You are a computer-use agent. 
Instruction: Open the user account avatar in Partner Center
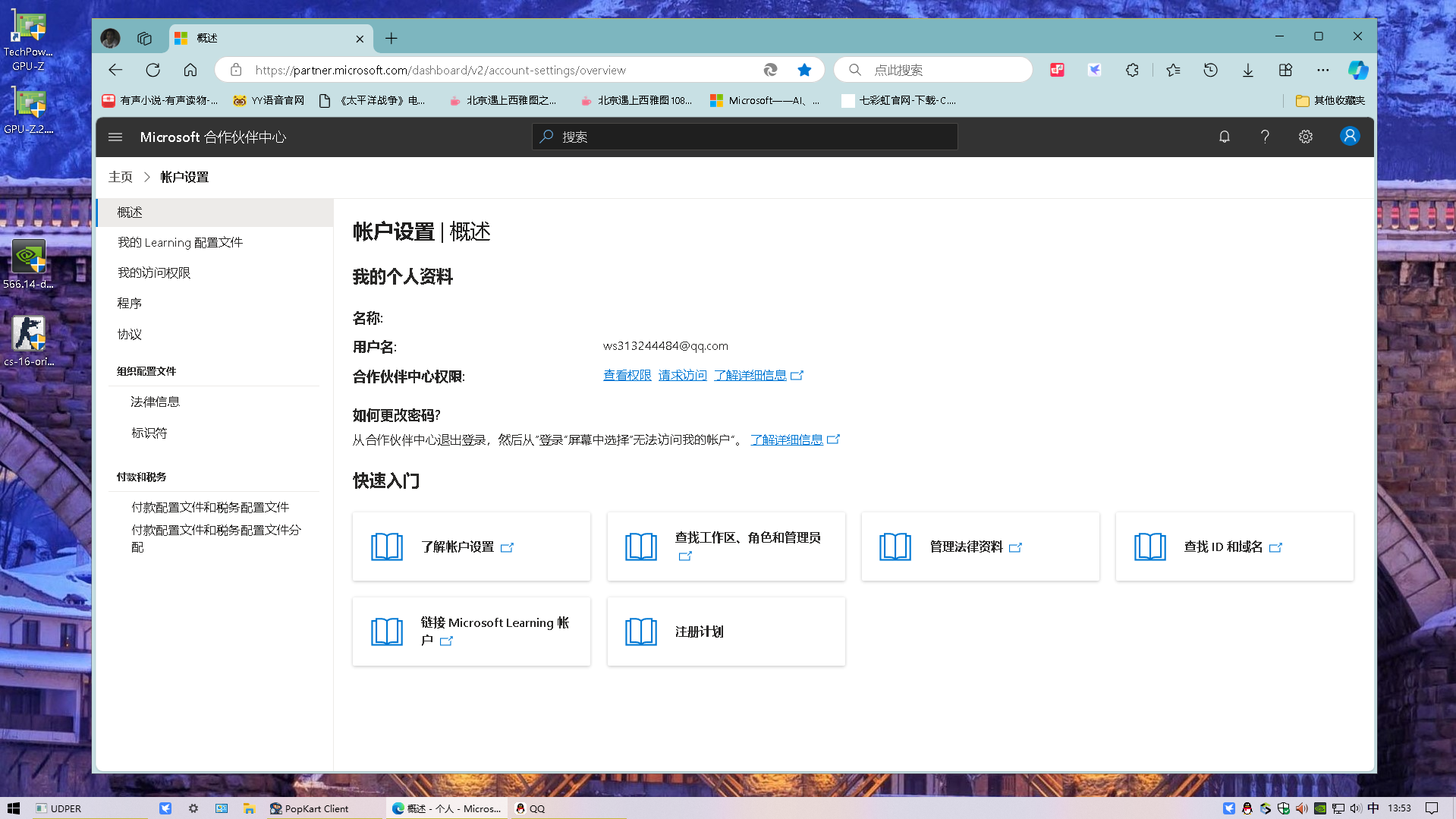click(x=1350, y=136)
